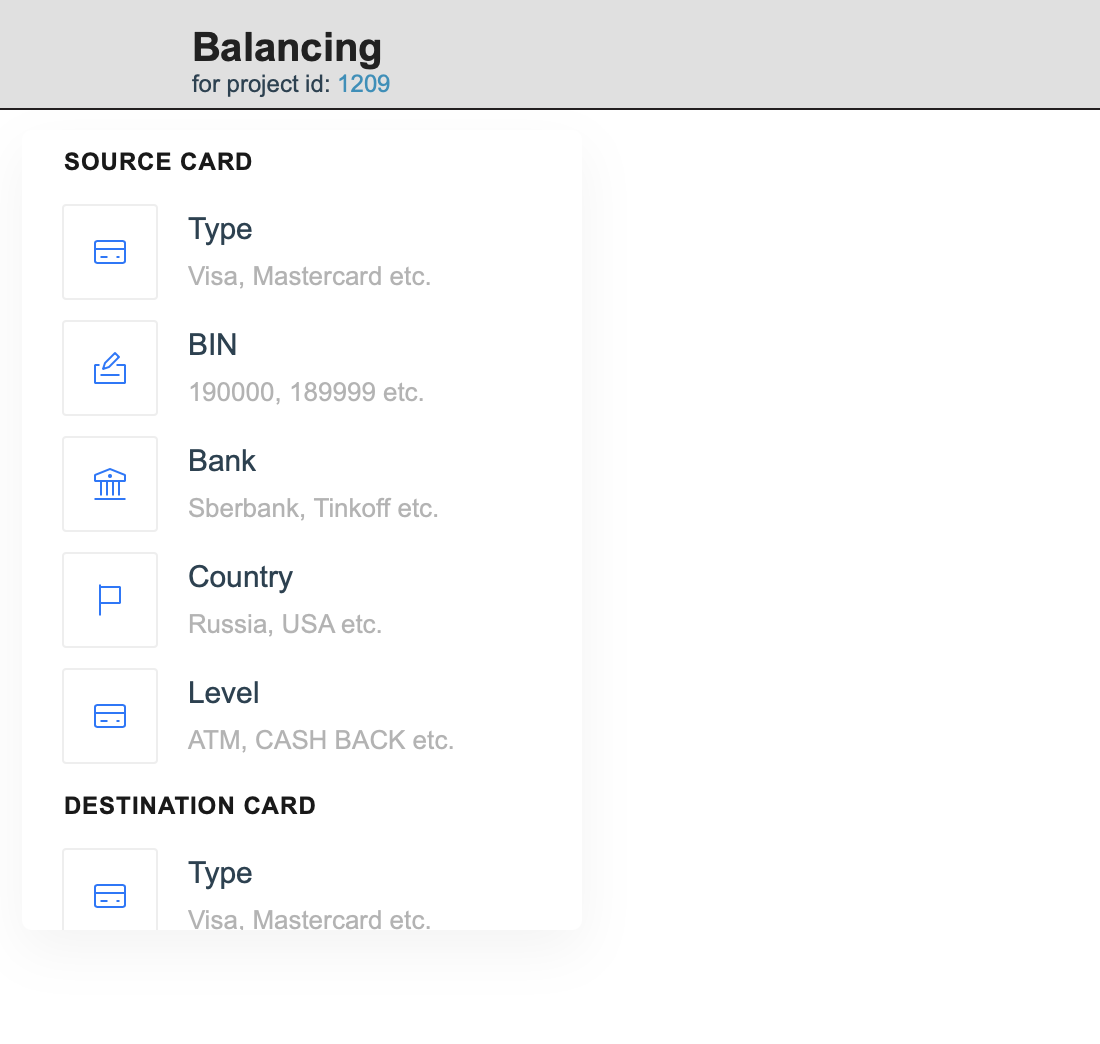1100x1044 pixels.
Task: Click the 'Sberbank, Tinkoff etc.' hint text
Action: [313, 508]
